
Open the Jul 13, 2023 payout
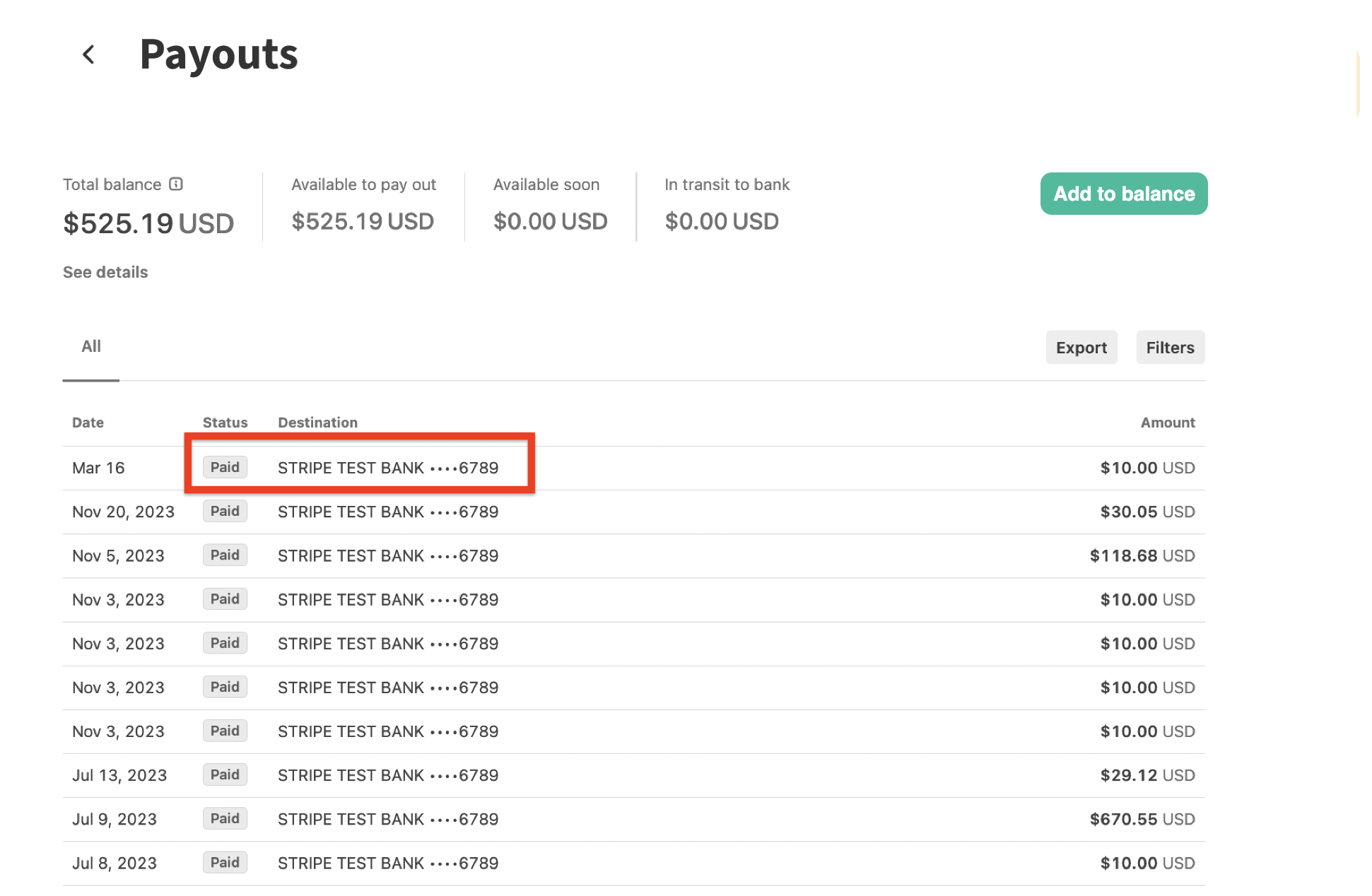(119, 775)
